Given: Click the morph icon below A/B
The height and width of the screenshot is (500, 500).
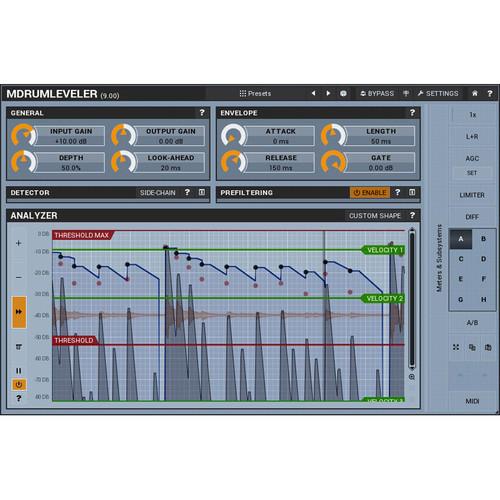Looking at the screenshot, I should click(x=456, y=347).
